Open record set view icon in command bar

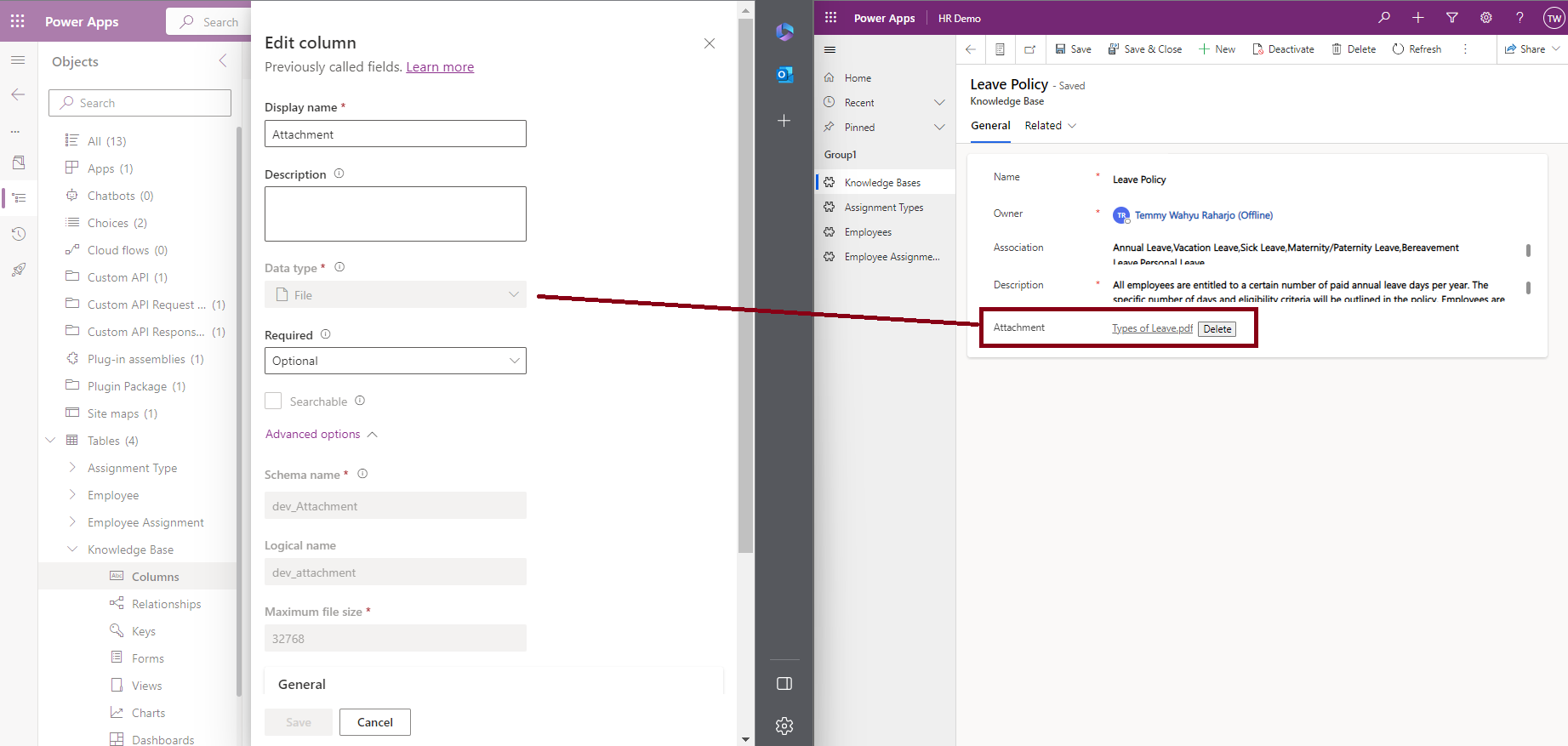pyautogui.click(x=1001, y=49)
